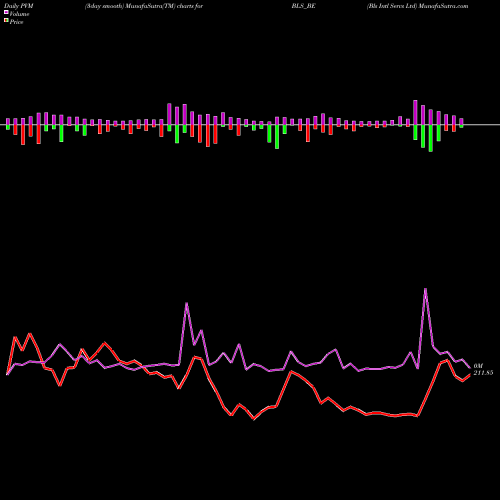Click the Price legend color swatch
Screen dimensions: 500x500
pyautogui.click(x=6, y=21)
